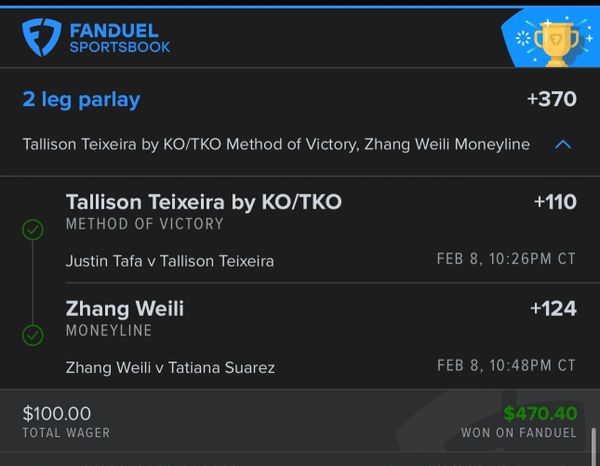
Task: Collapse the parlay details chevron
Action: point(563,145)
